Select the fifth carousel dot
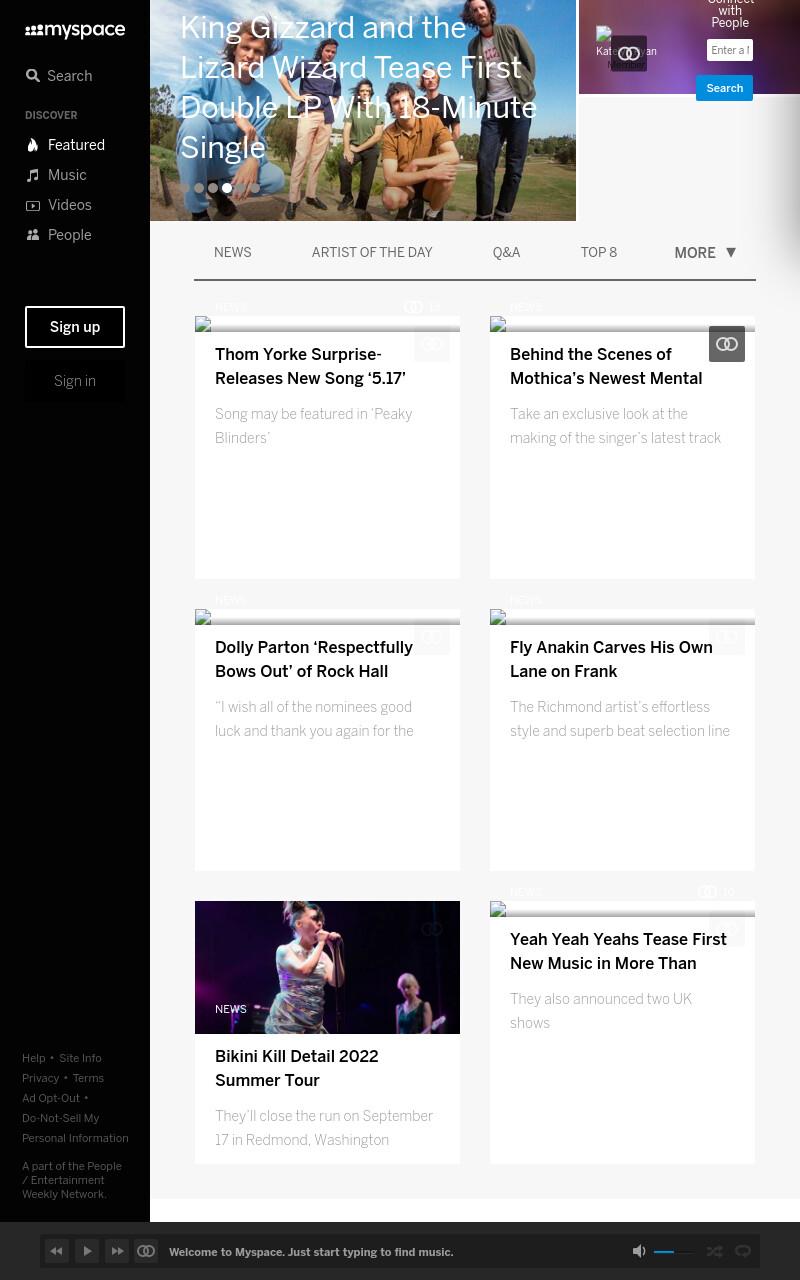800x1280 pixels. pyautogui.click(x=241, y=188)
